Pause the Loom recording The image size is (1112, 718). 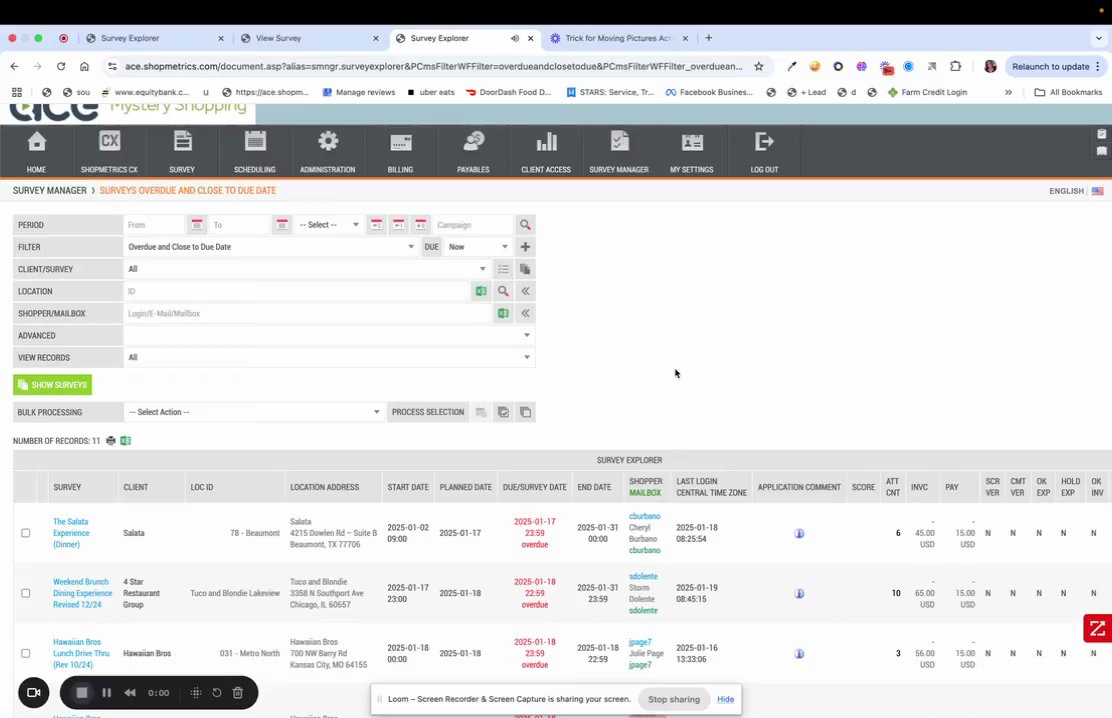click(106, 692)
